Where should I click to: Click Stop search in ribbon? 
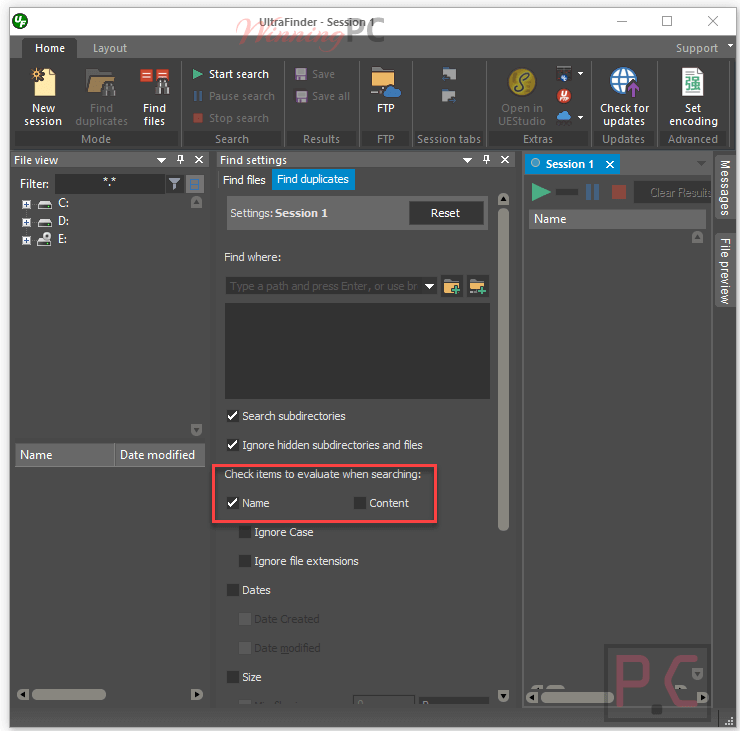pos(231,118)
